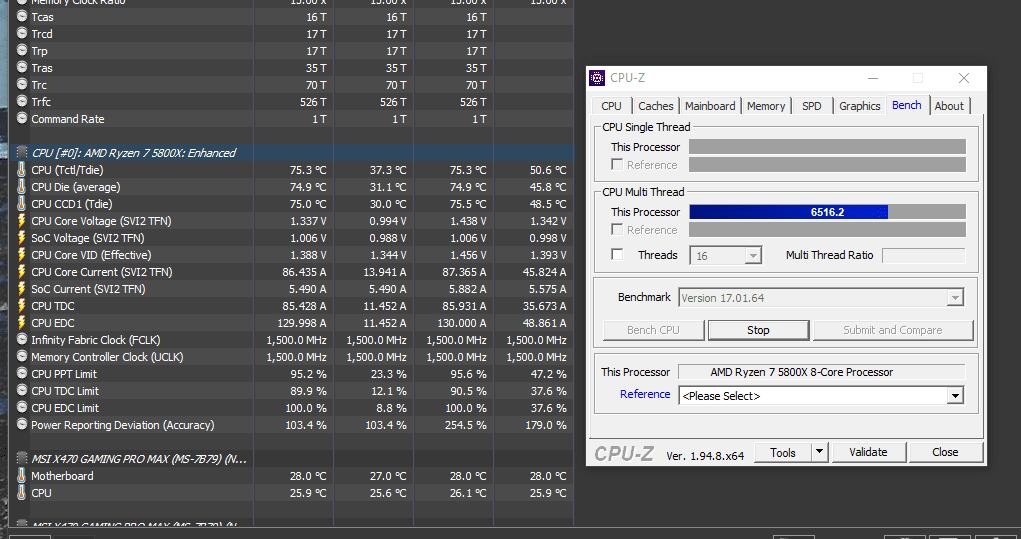
Task: Click the Multi Thread Ratio field
Action: coord(923,255)
